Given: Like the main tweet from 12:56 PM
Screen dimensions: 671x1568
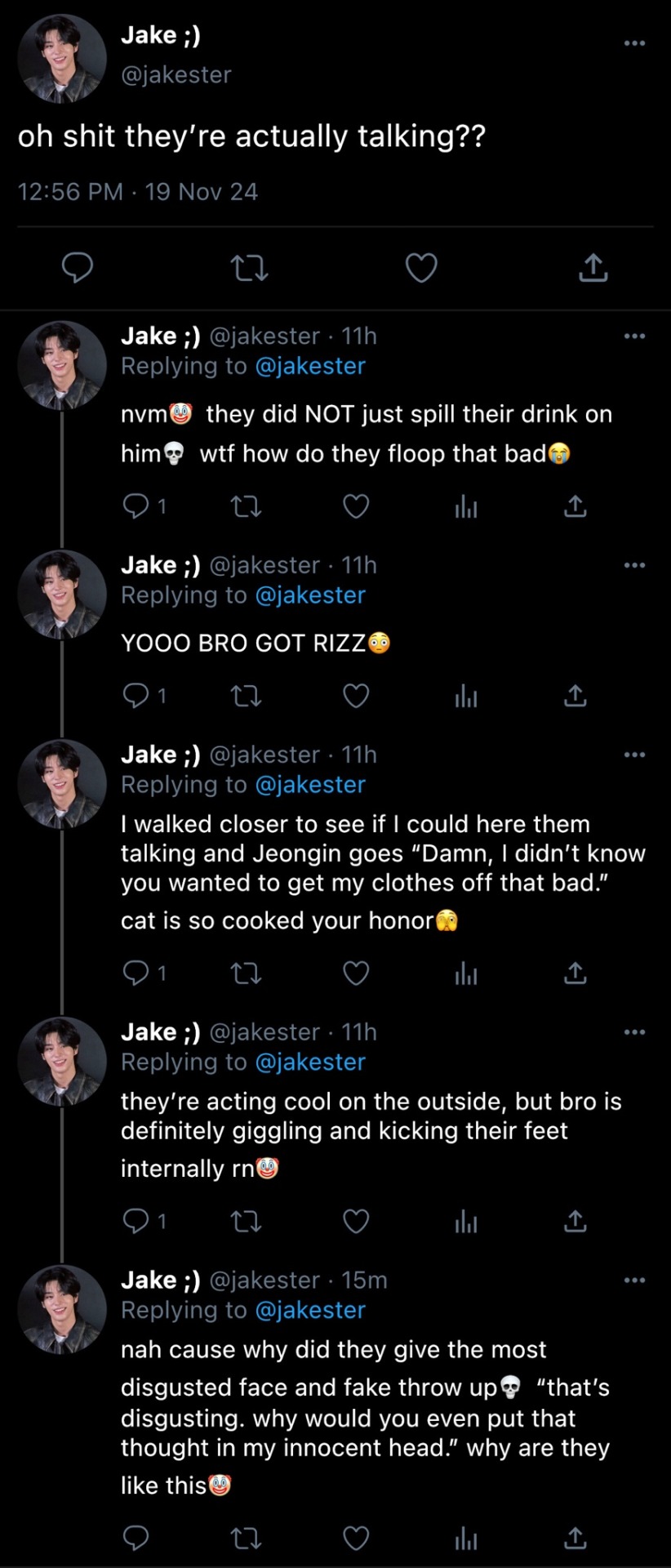Looking at the screenshot, I should click(421, 268).
